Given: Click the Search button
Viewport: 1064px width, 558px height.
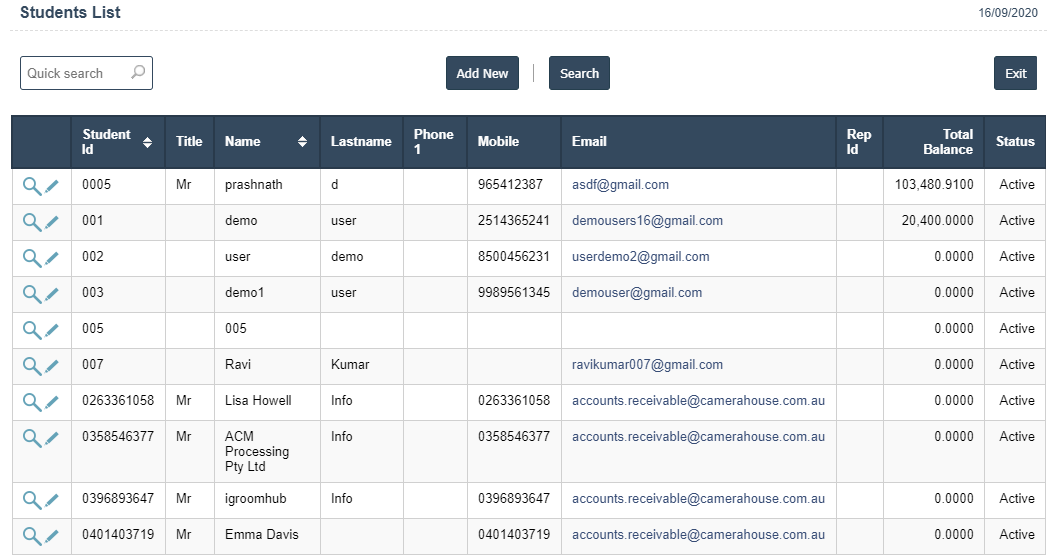Looking at the screenshot, I should click(579, 73).
